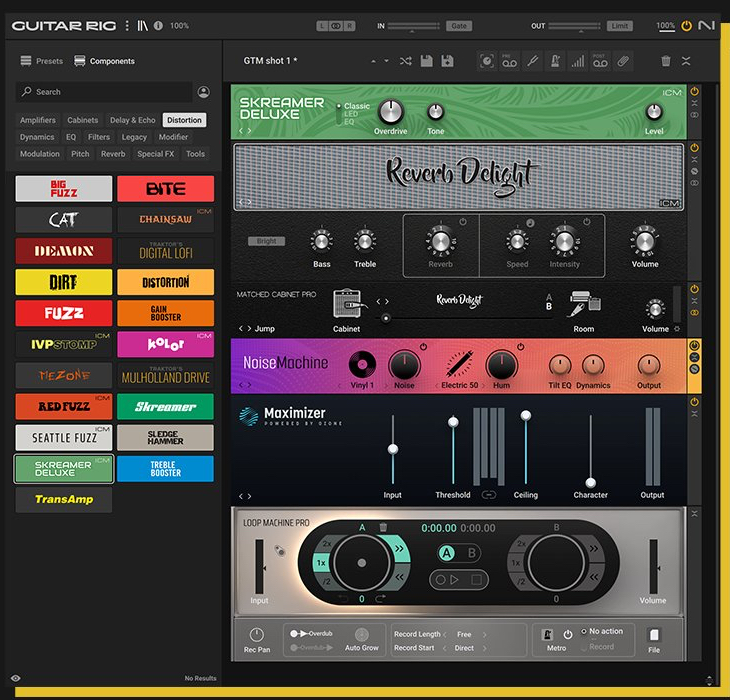Open the library browser icon in header
730x700 pixels.
[x=142, y=26]
